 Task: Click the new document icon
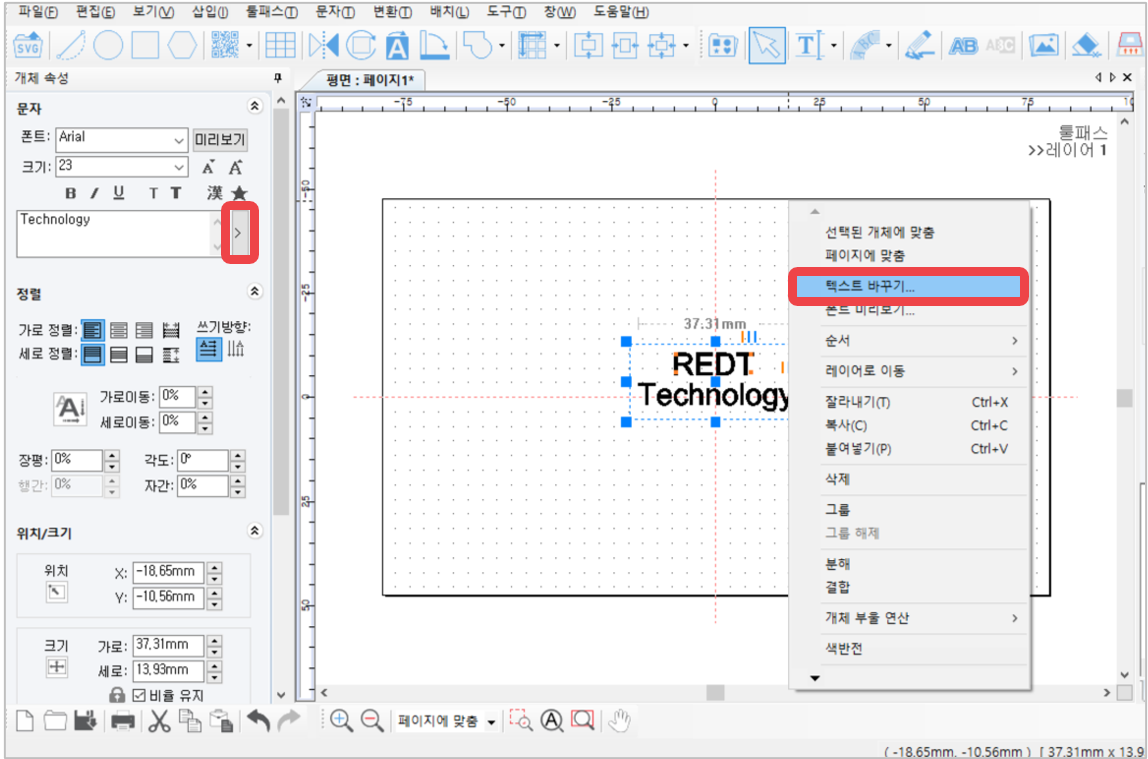click(25, 721)
